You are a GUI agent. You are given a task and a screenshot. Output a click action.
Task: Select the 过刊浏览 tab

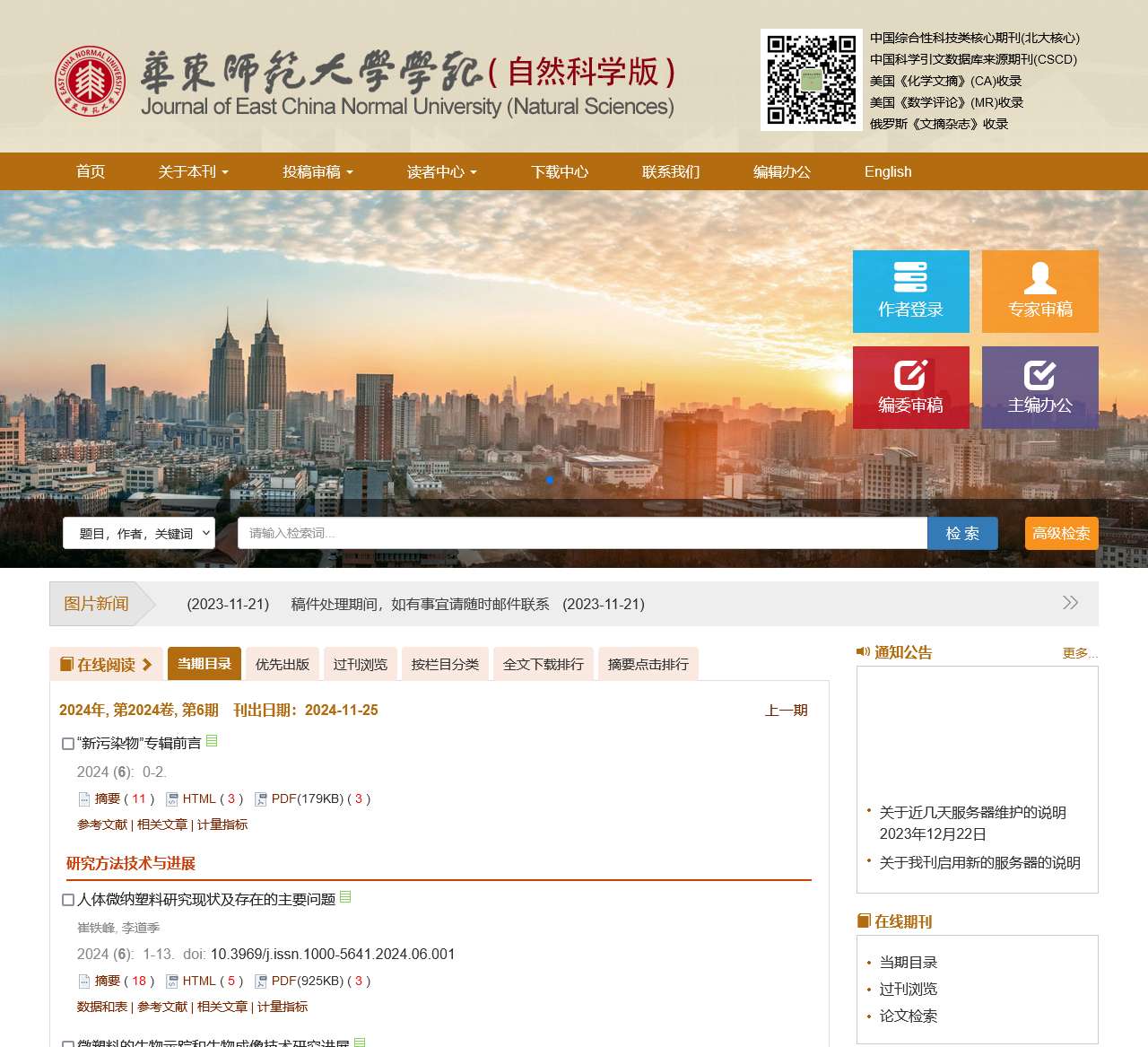click(361, 664)
